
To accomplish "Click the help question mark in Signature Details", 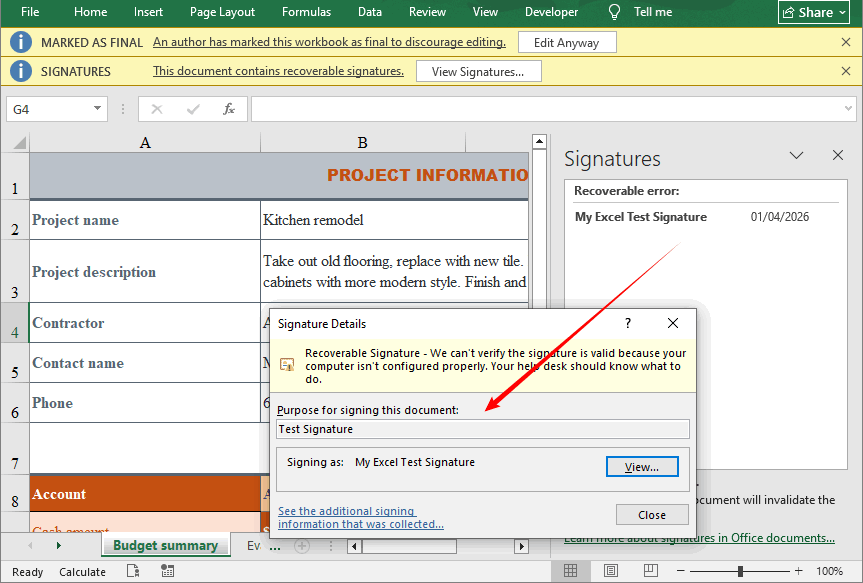I will pyautogui.click(x=627, y=323).
